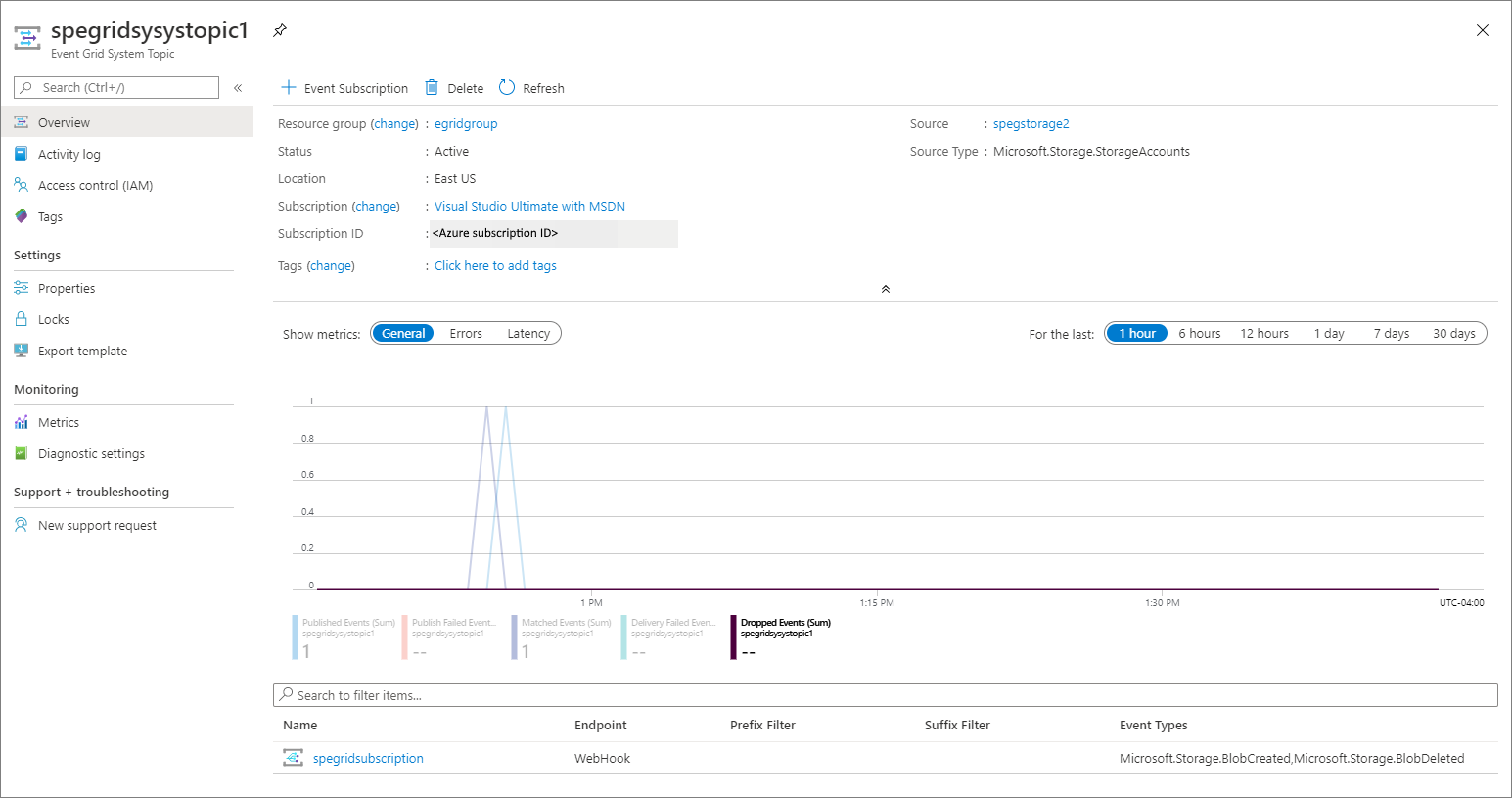The width and height of the screenshot is (1512, 798).
Task: Open the spegstorage2 source link
Action: (1031, 123)
